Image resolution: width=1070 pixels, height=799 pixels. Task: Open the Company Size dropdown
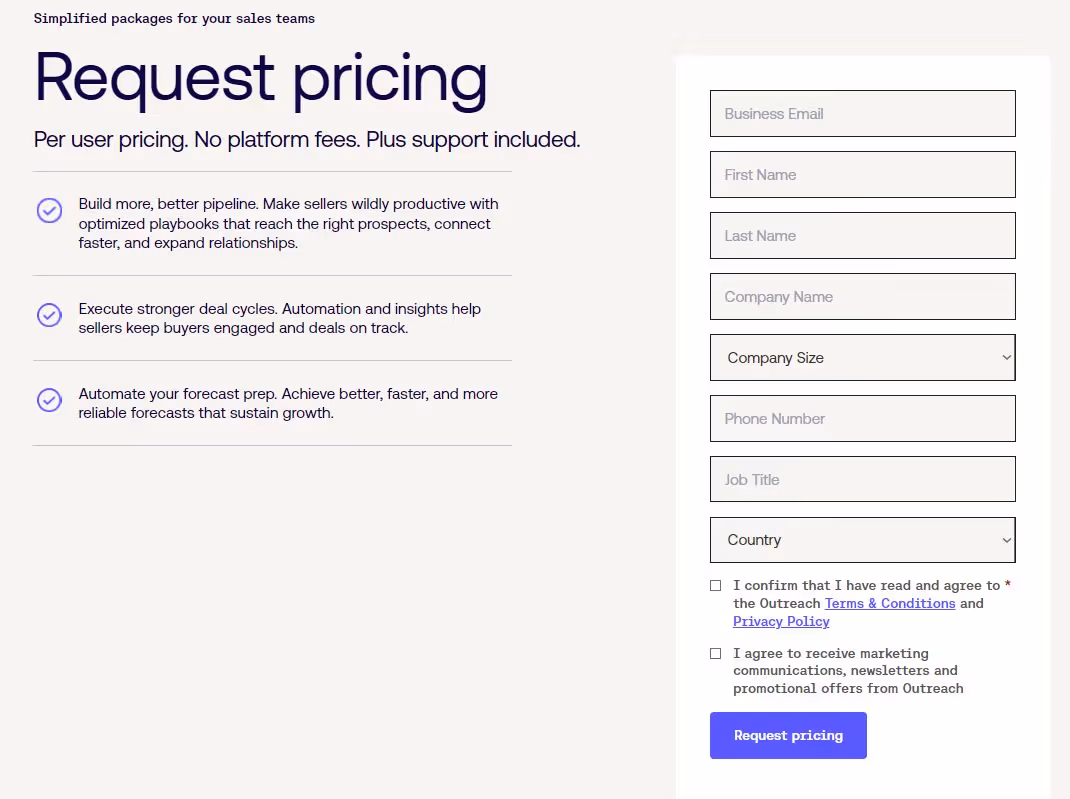pyautogui.click(x=862, y=357)
